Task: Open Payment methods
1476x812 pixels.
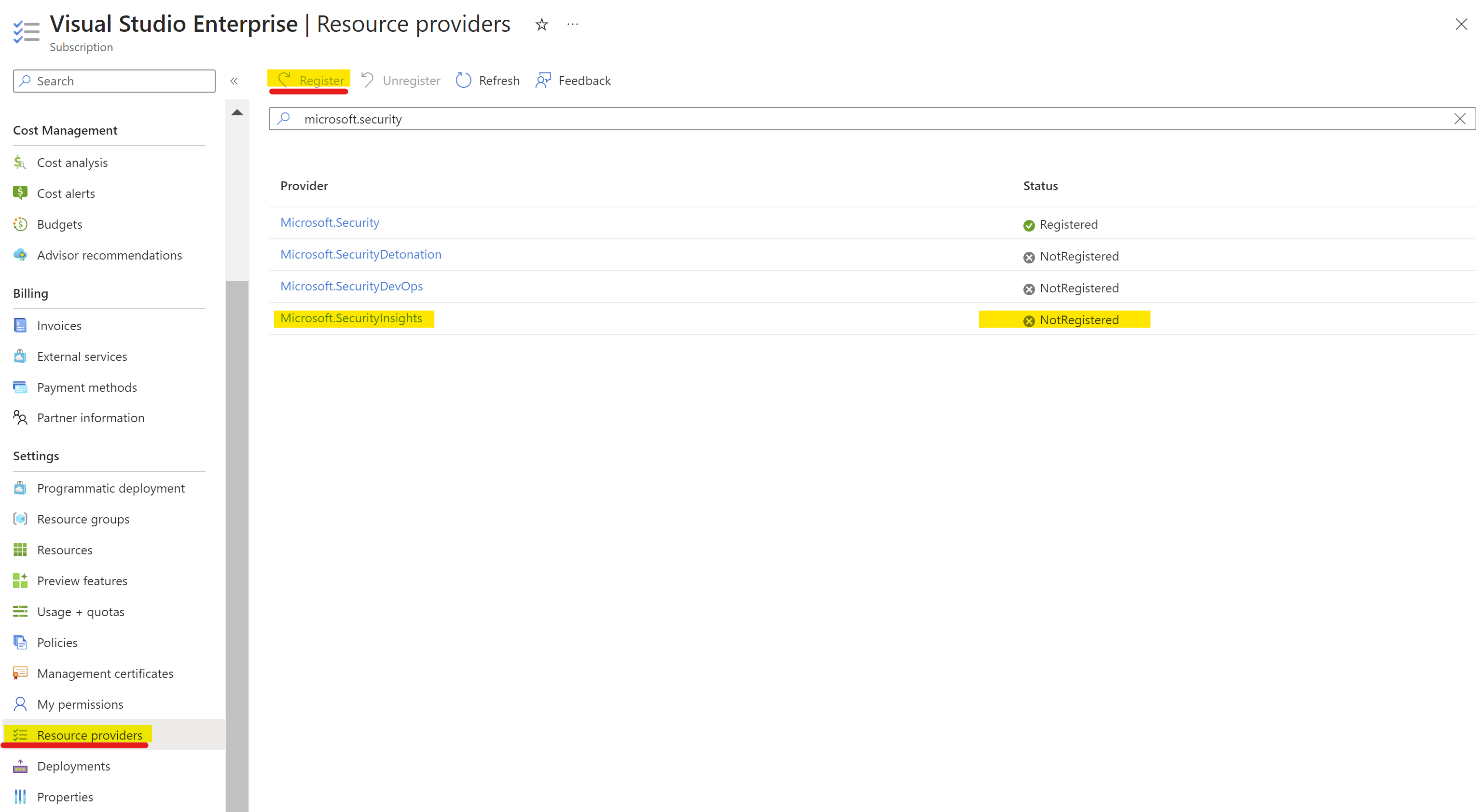Action: 87,388
